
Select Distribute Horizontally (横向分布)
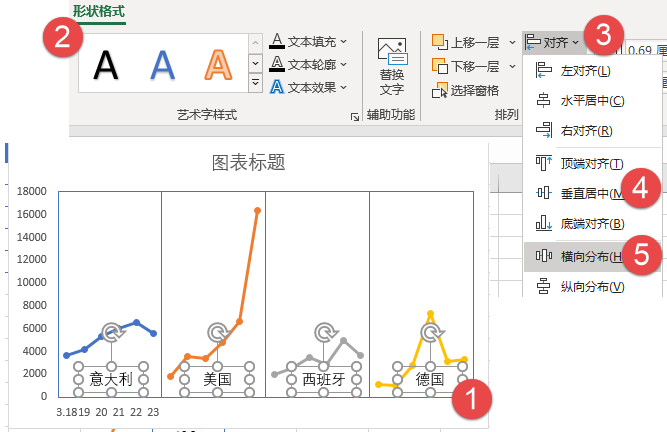point(591,256)
